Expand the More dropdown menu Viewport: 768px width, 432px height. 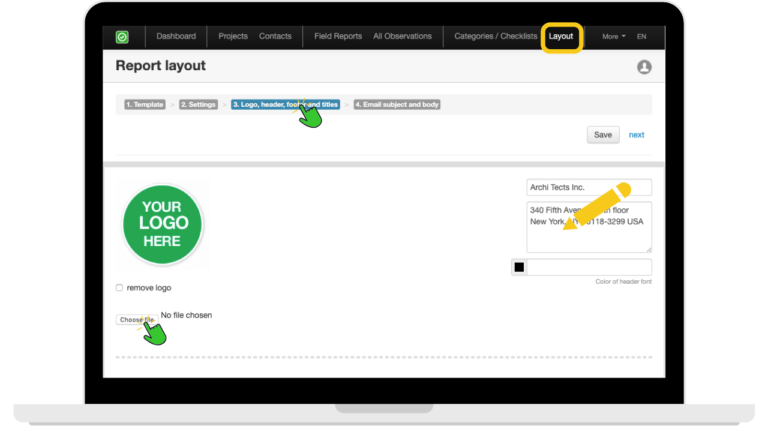pyautogui.click(x=613, y=36)
